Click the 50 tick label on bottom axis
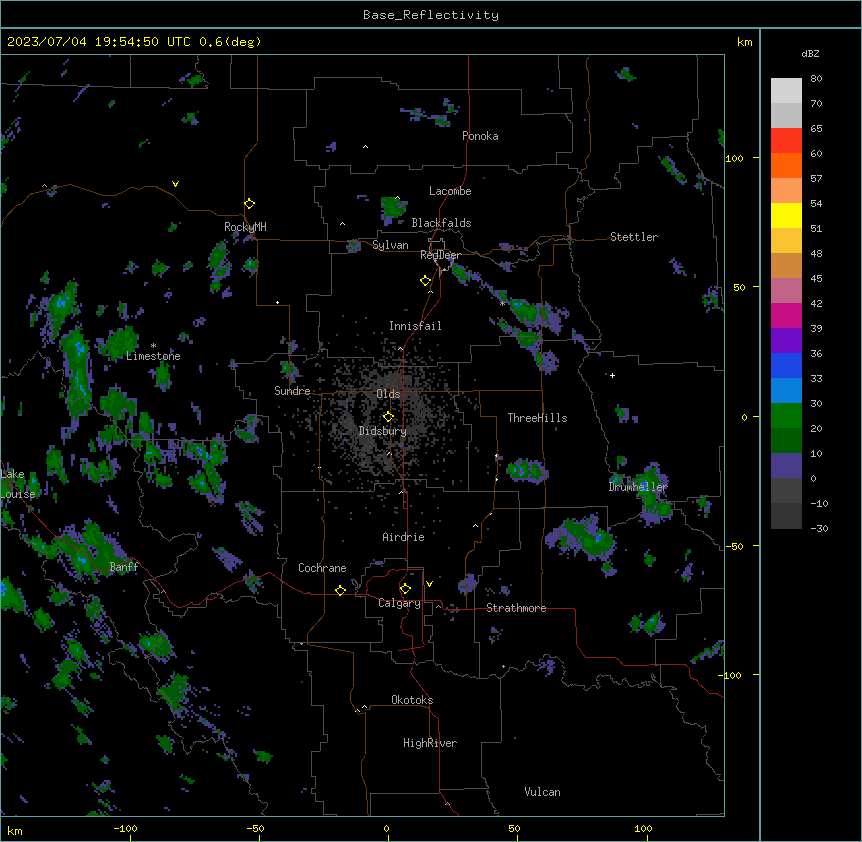This screenshot has width=862, height=842. pyautogui.click(x=514, y=828)
